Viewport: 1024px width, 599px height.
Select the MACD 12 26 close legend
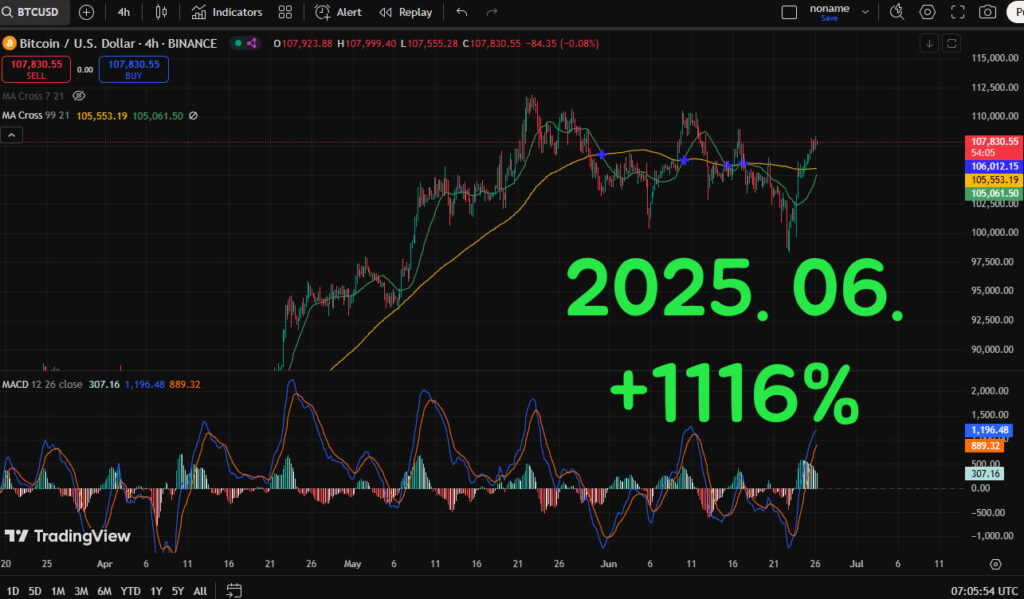tap(42, 384)
